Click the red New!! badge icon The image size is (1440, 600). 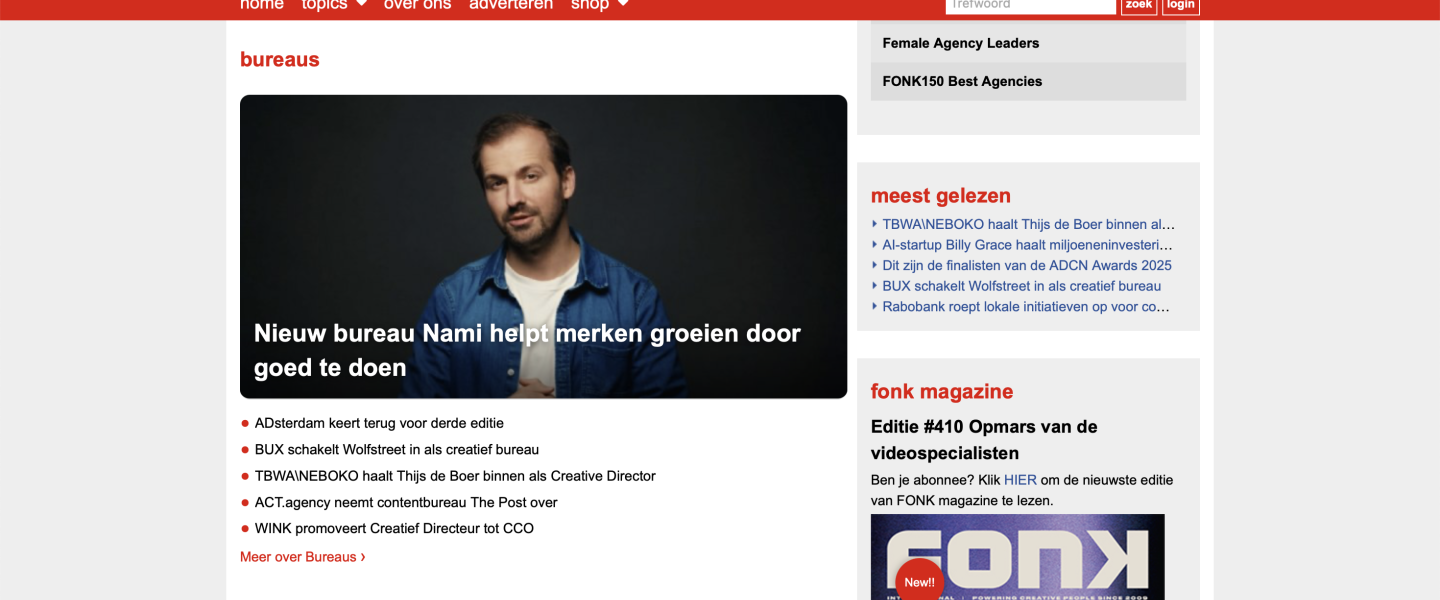[x=919, y=581]
